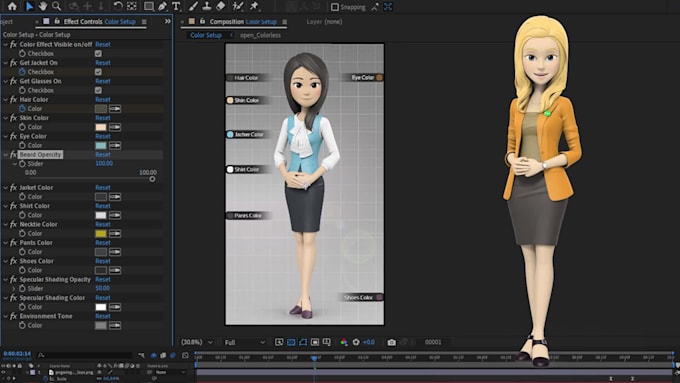Toggle mask and shape path visibility icon

click(x=303, y=342)
